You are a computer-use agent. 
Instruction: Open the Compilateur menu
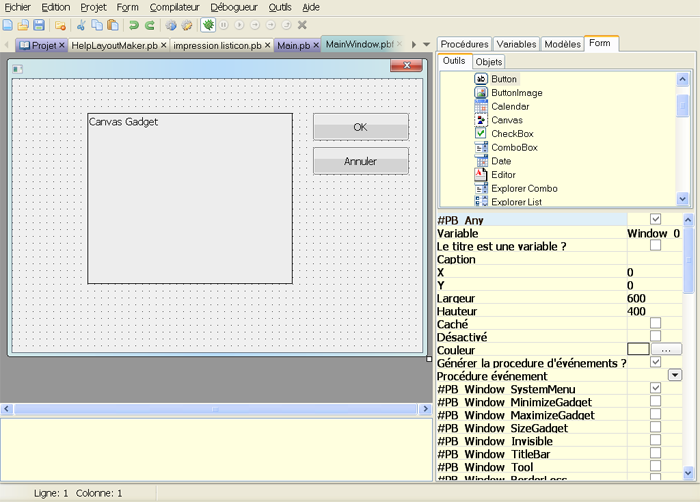(174, 7)
